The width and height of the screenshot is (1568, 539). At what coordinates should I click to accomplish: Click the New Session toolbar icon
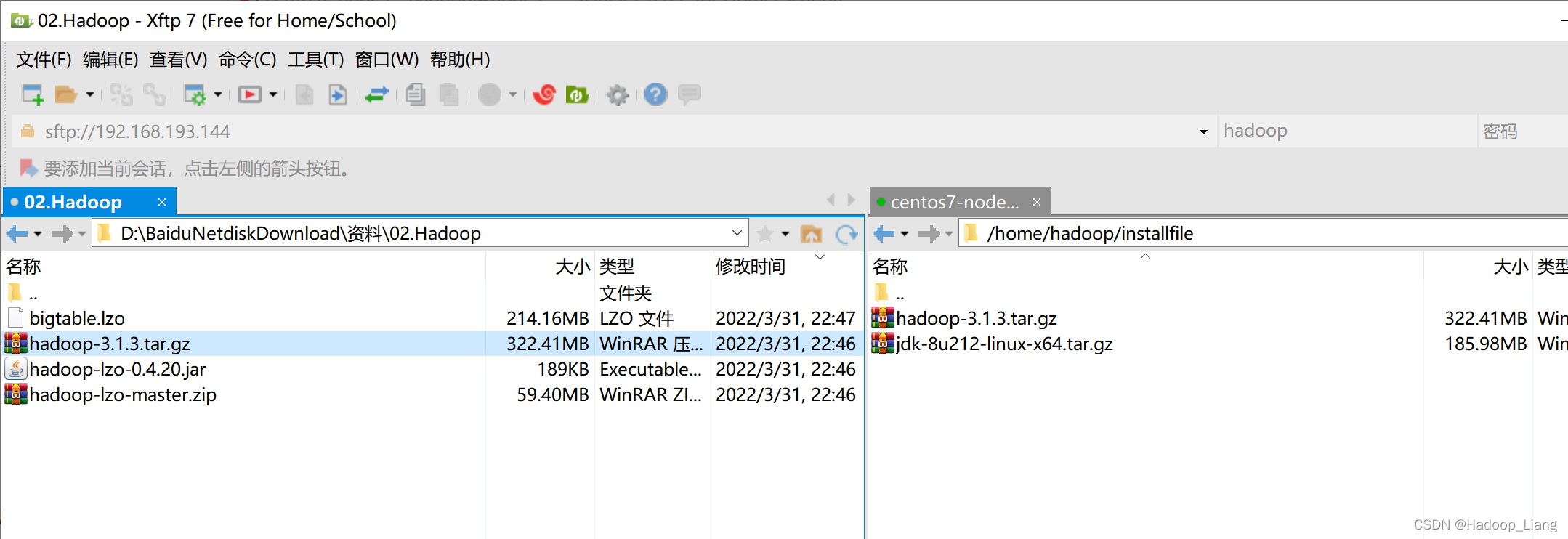click(33, 94)
